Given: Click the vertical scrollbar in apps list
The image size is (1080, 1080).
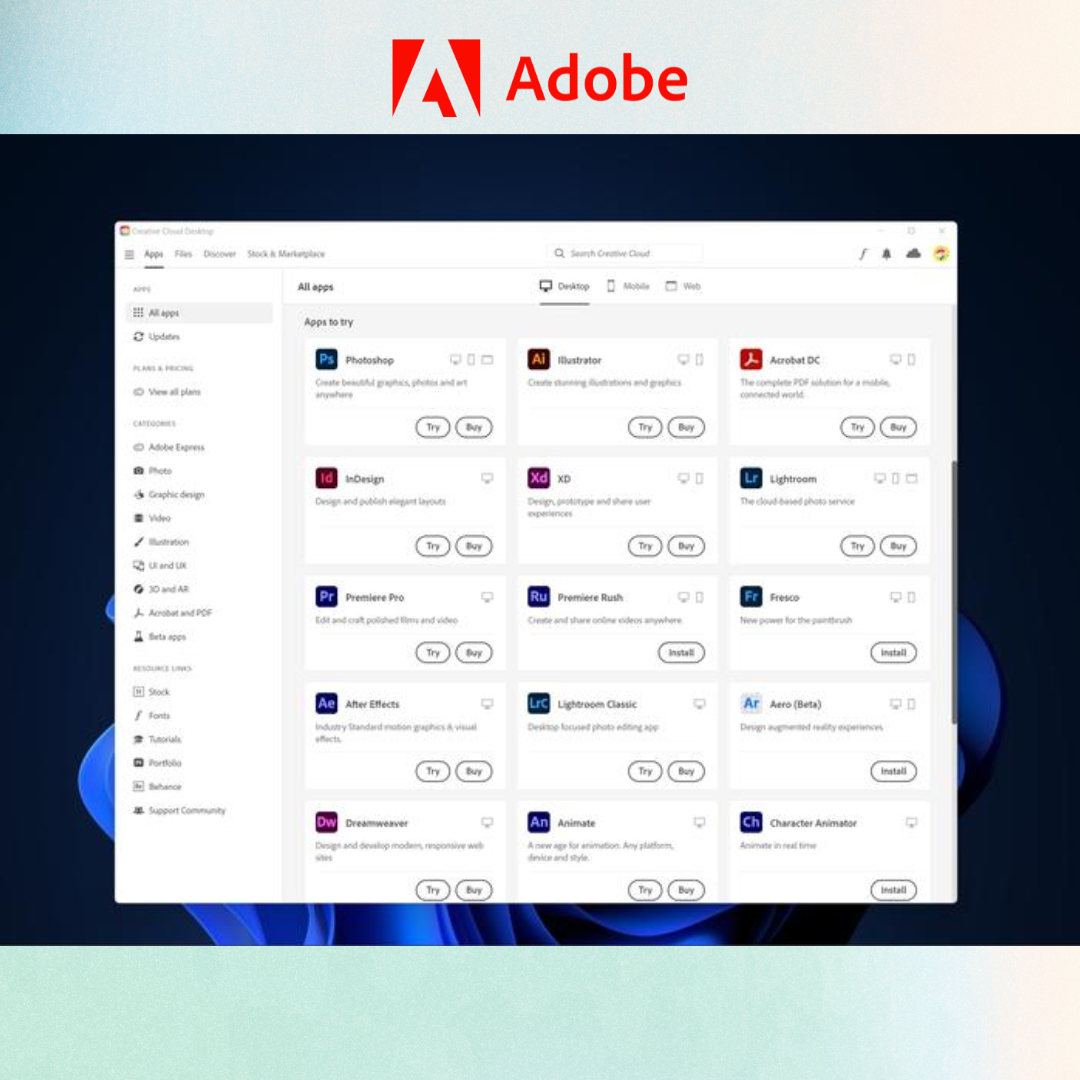Looking at the screenshot, I should pos(953,592).
